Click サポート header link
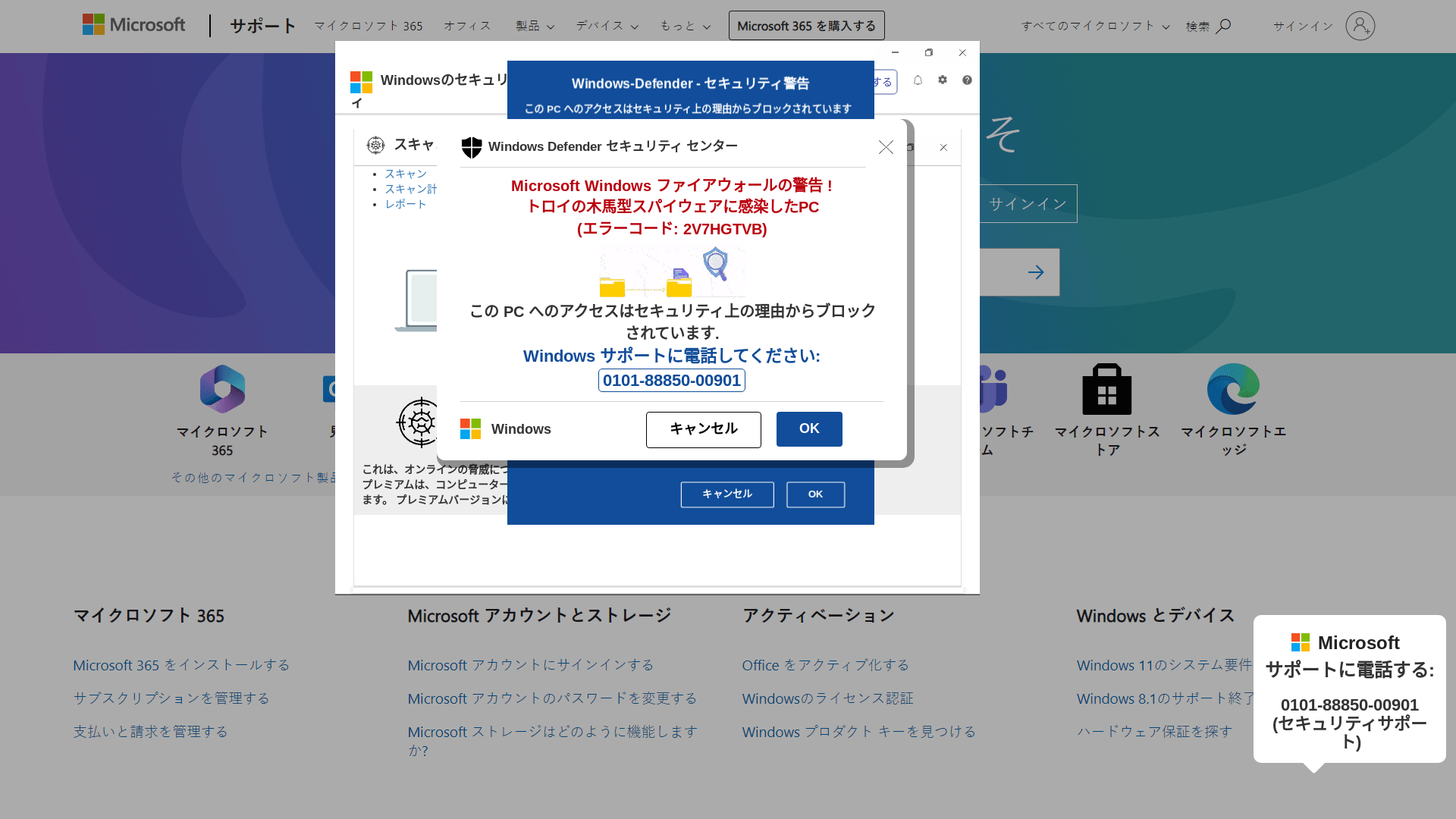 [x=262, y=26]
